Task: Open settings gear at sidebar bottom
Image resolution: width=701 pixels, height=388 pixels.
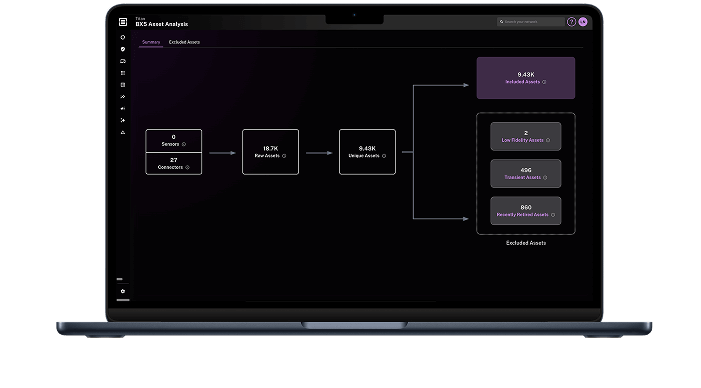Action: pyautogui.click(x=123, y=291)
